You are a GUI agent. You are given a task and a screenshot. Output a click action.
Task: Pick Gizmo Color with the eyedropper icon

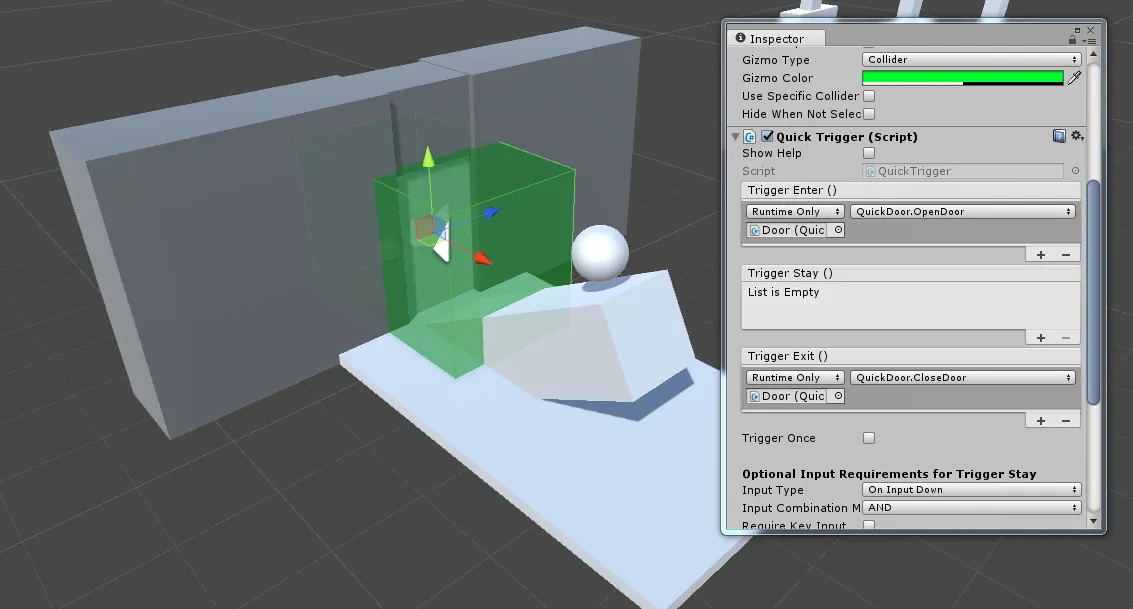coord(1074,77)
